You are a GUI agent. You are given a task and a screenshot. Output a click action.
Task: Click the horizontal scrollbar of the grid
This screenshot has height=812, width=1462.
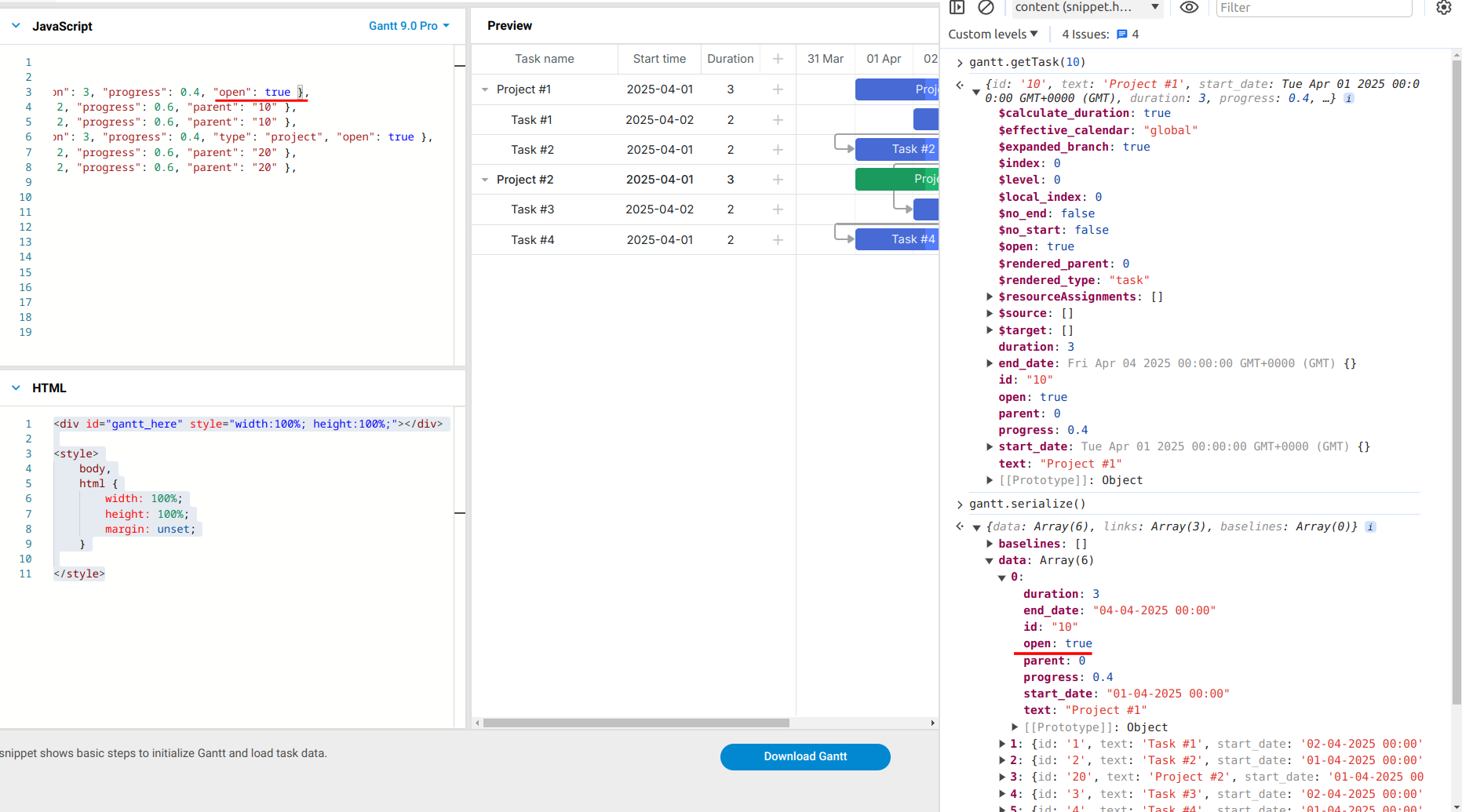coord(636,723)
